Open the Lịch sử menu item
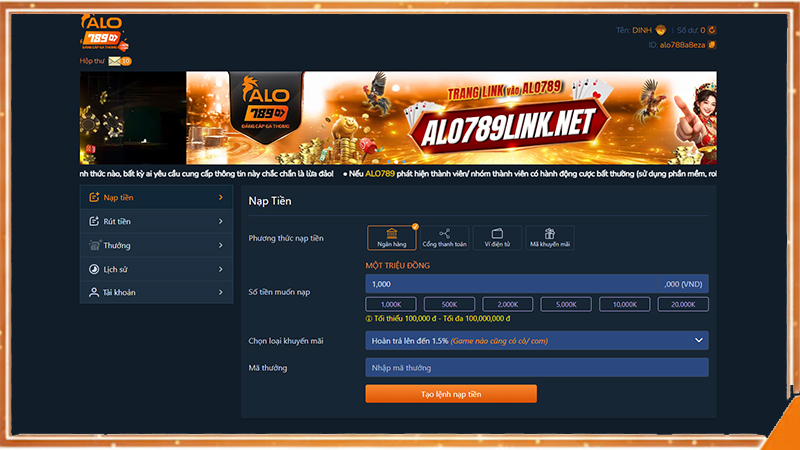 point(155,269)
